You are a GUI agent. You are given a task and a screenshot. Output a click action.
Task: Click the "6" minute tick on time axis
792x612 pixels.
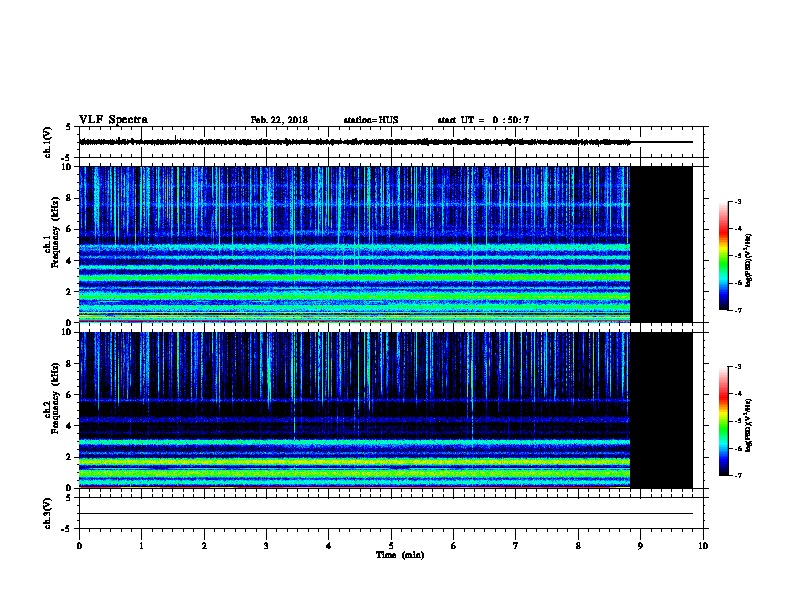pyautogui.click(x=454, y=546)
